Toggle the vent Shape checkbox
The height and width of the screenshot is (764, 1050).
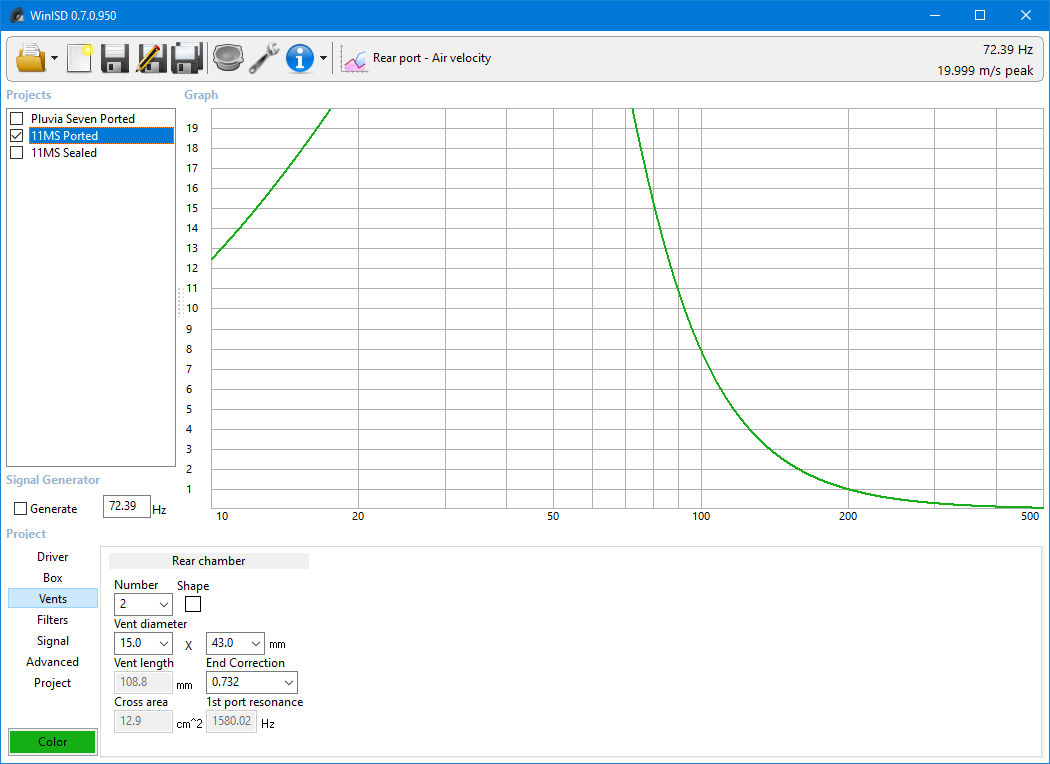tap(193, 604)
